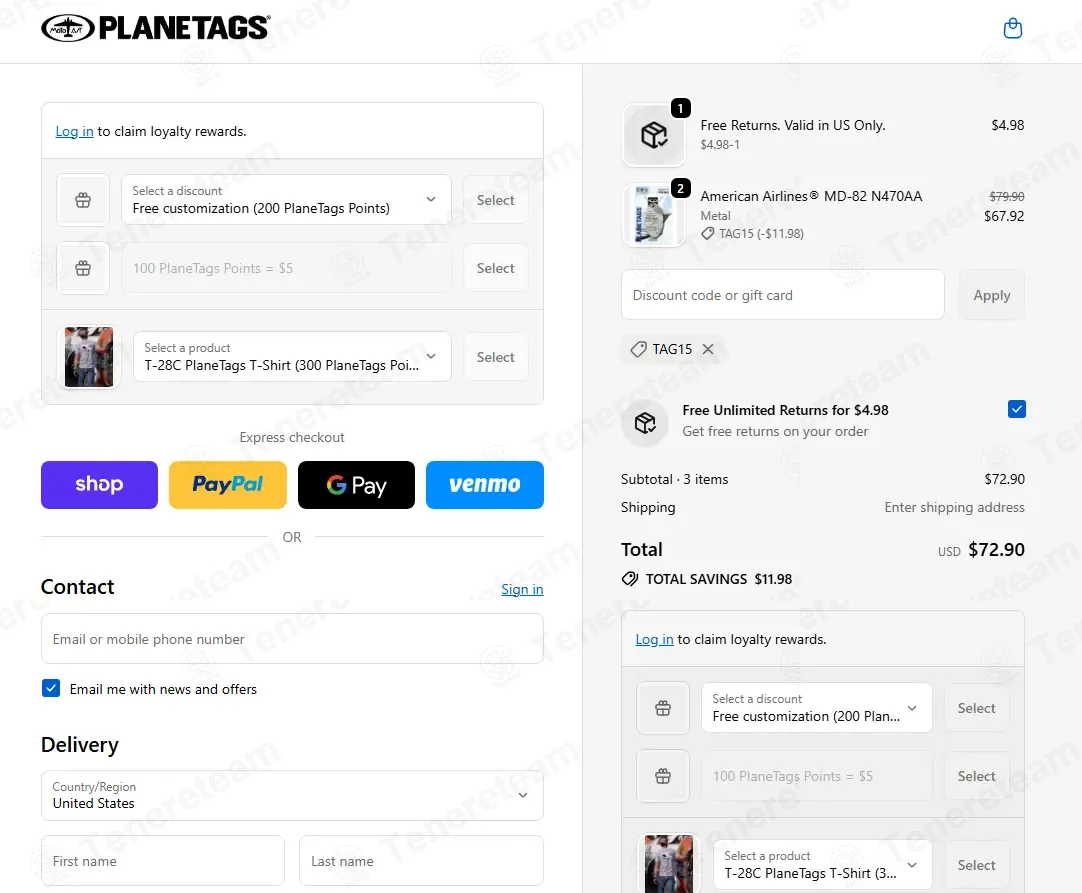Click Select for left T-28C T-Shirt product
Viewport: 1082px width, 893px height.
(x=495, y=357)
